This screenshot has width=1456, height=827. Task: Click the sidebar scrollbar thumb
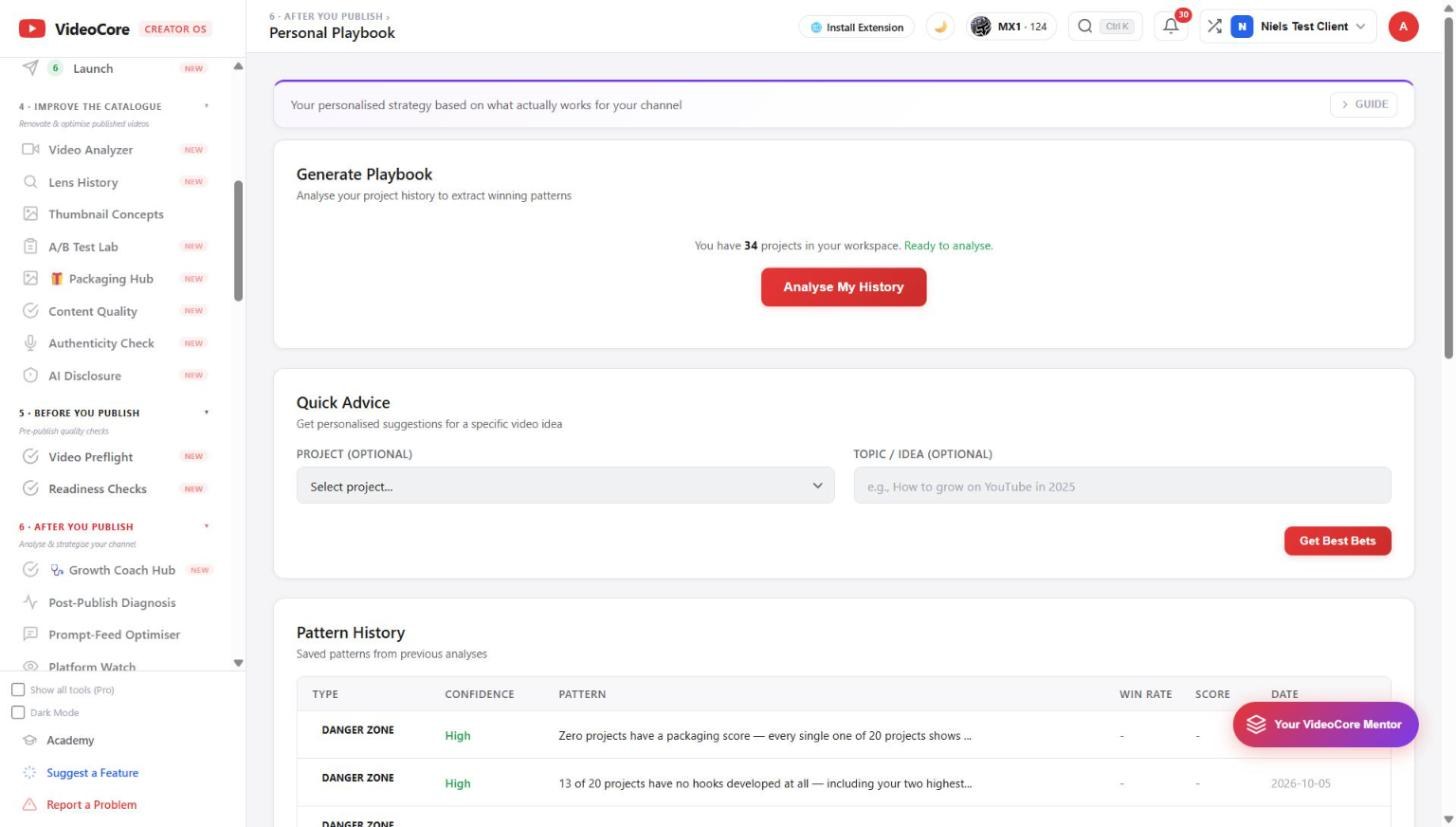coord(238,241)
